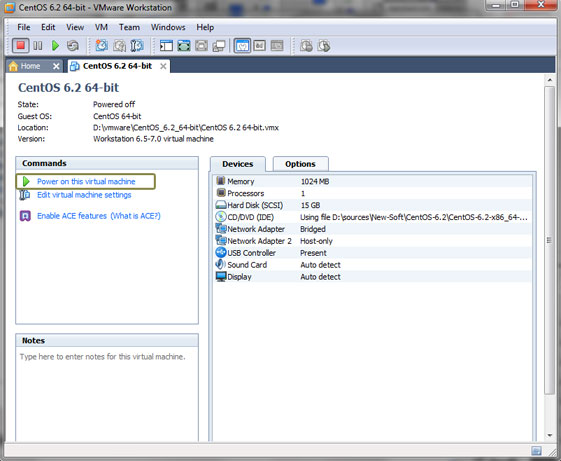Select the USB Controller row
This screenshot has height=461, width=561.
372,253
